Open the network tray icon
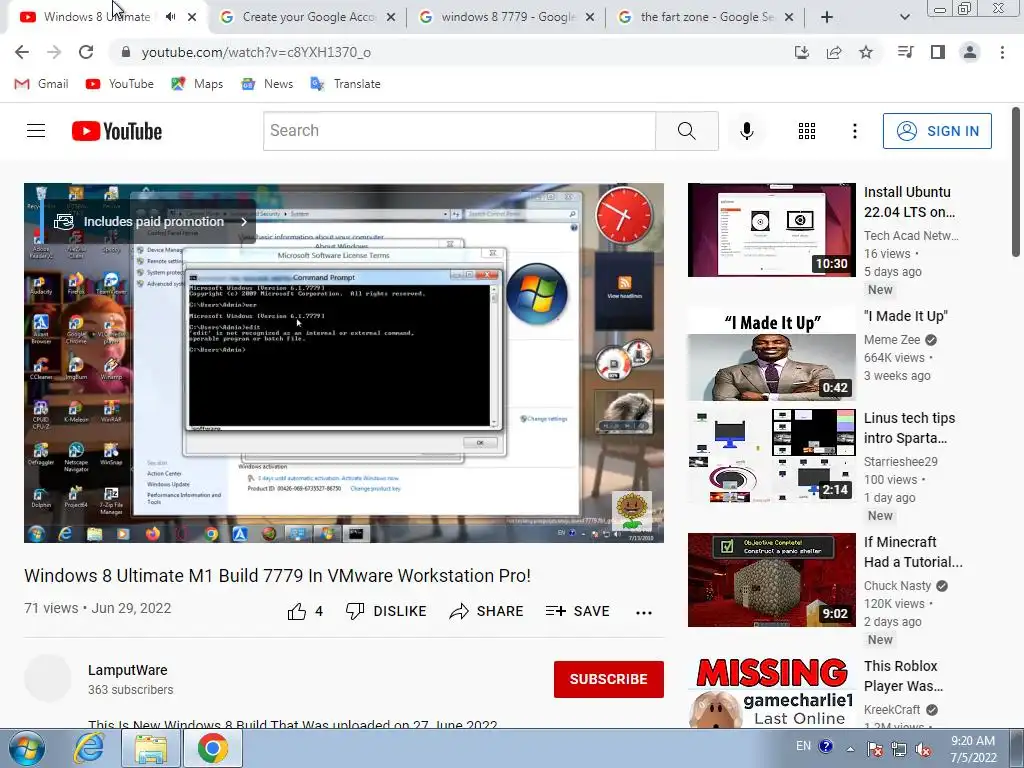The height and width of the screenshot is (768, 1024). click(899, 750)
